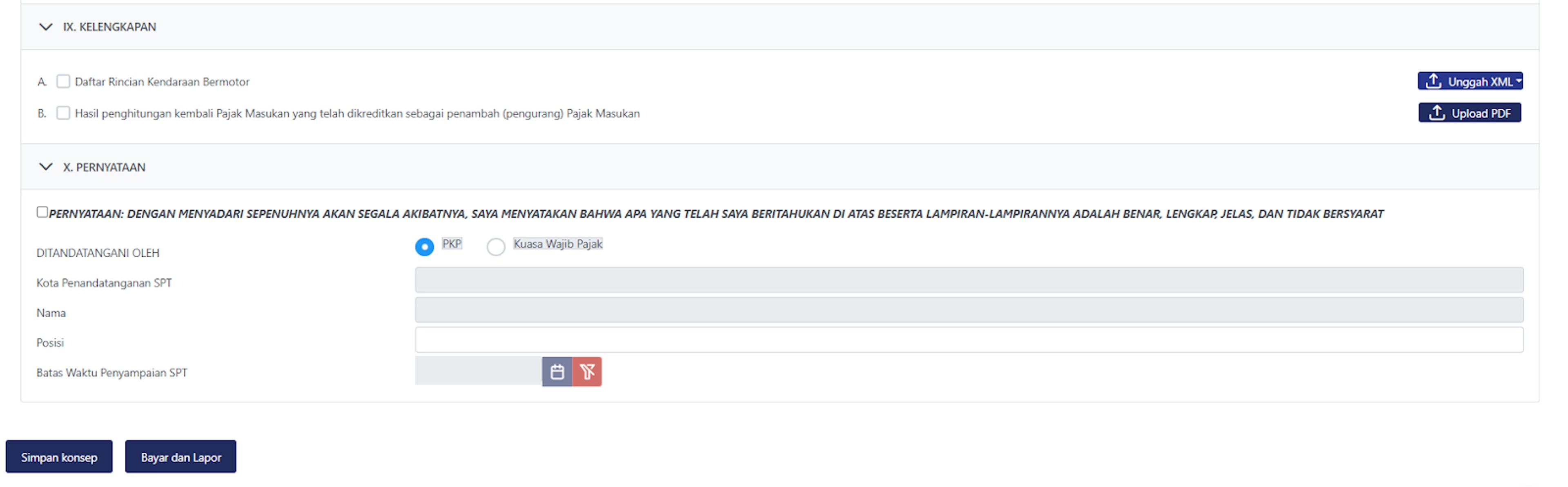Click the Kuasa Wajib Pajak label text
1568x487 pixels.
click(557, 244)
